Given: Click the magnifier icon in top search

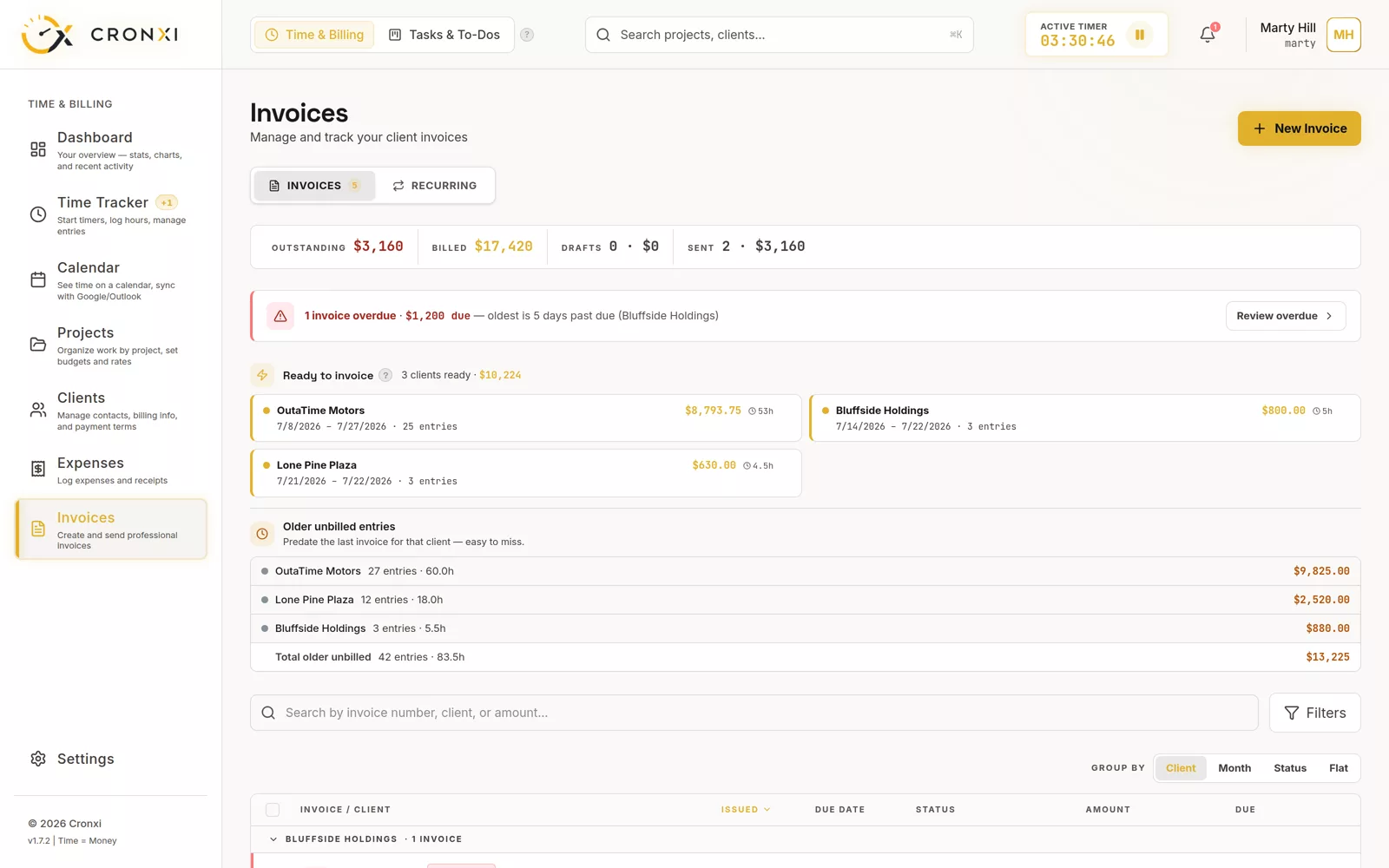Looking at the screenshot, I should pos(603,35).
